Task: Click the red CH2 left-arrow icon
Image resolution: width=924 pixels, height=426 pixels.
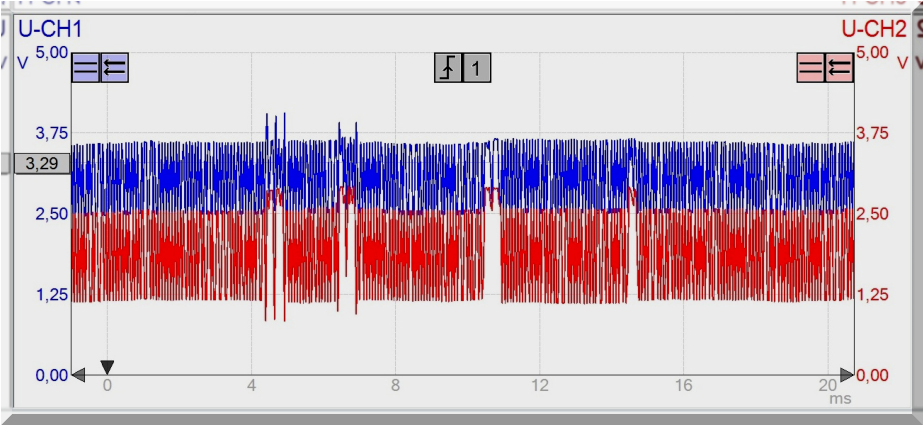Action: (x=839, y=67)
